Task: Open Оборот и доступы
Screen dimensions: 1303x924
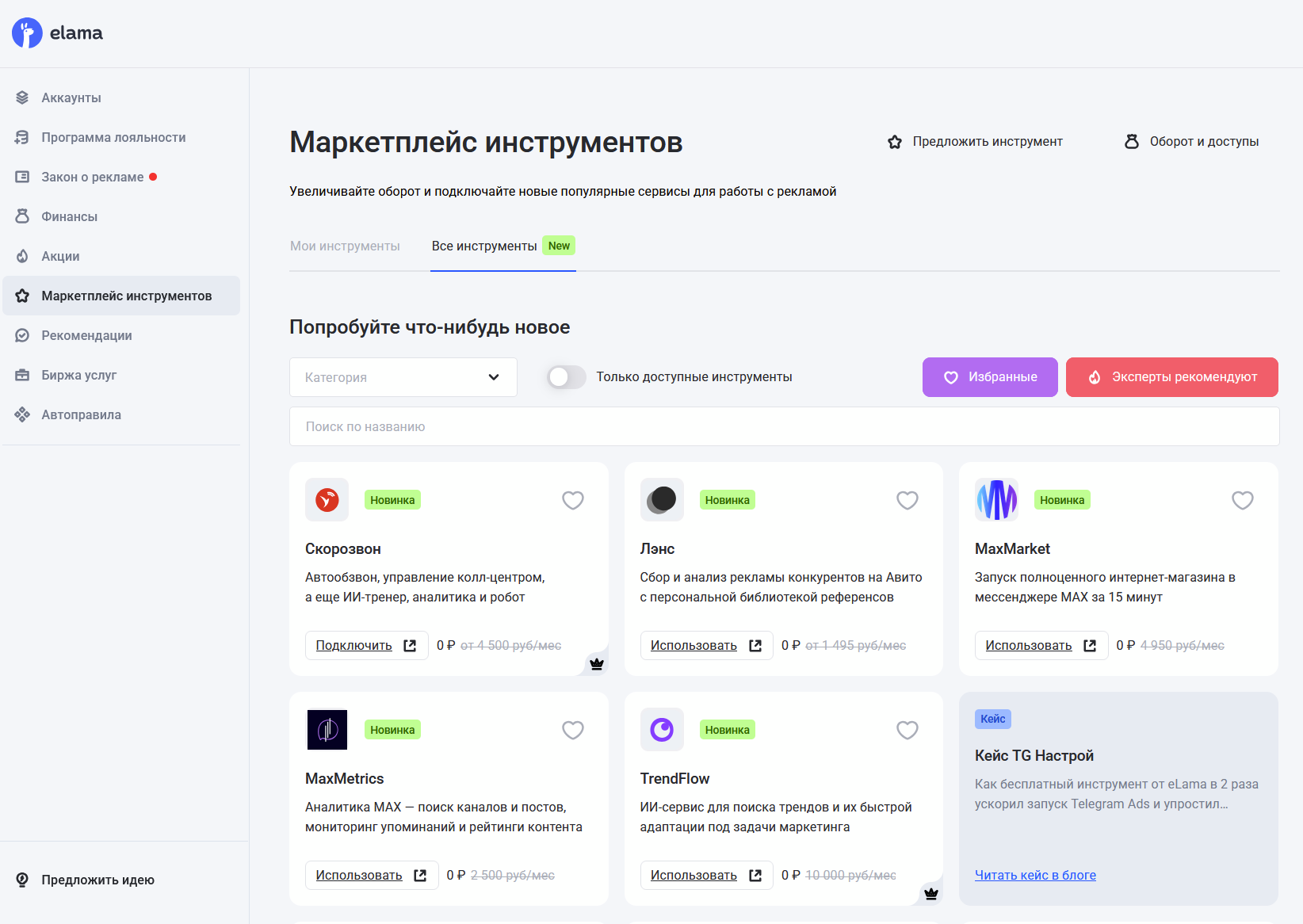Action: pos(1191,142)
